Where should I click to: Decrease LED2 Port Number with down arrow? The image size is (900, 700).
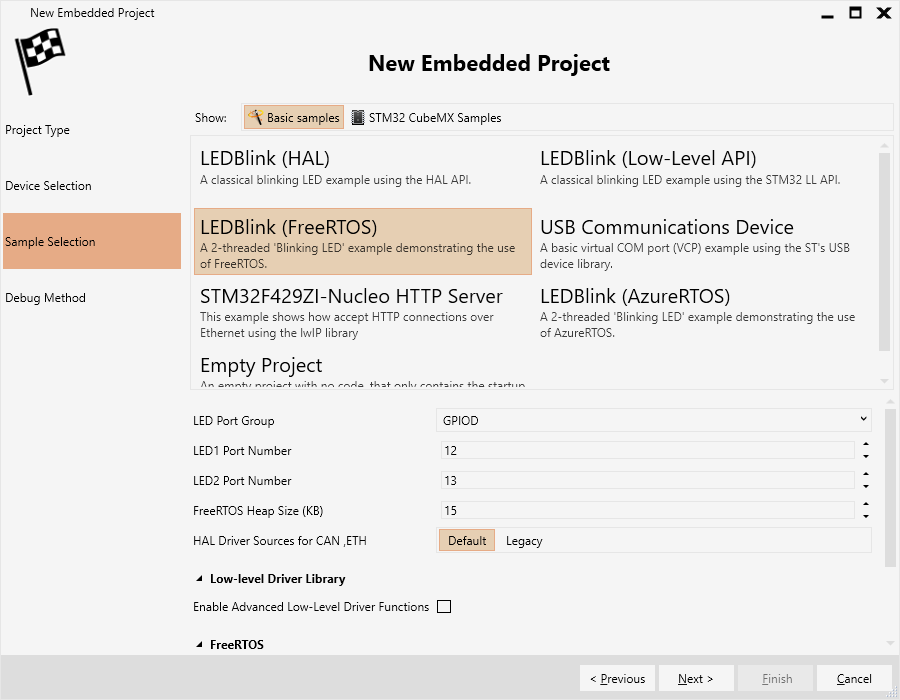[x=866, y=487]
